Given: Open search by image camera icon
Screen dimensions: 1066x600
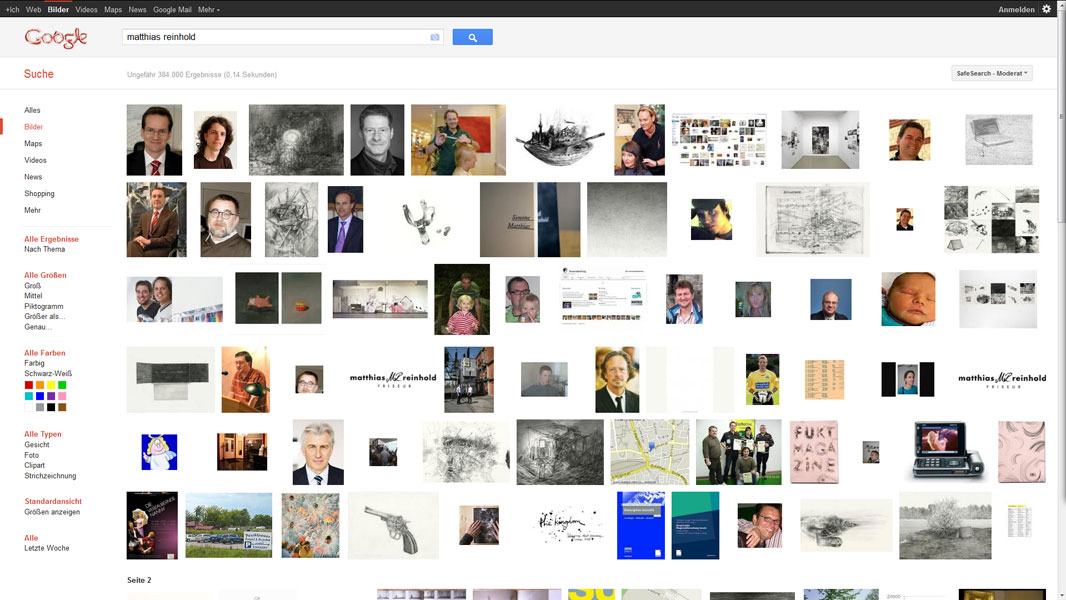Looking at the screenshot, I should tap(435, 37).
